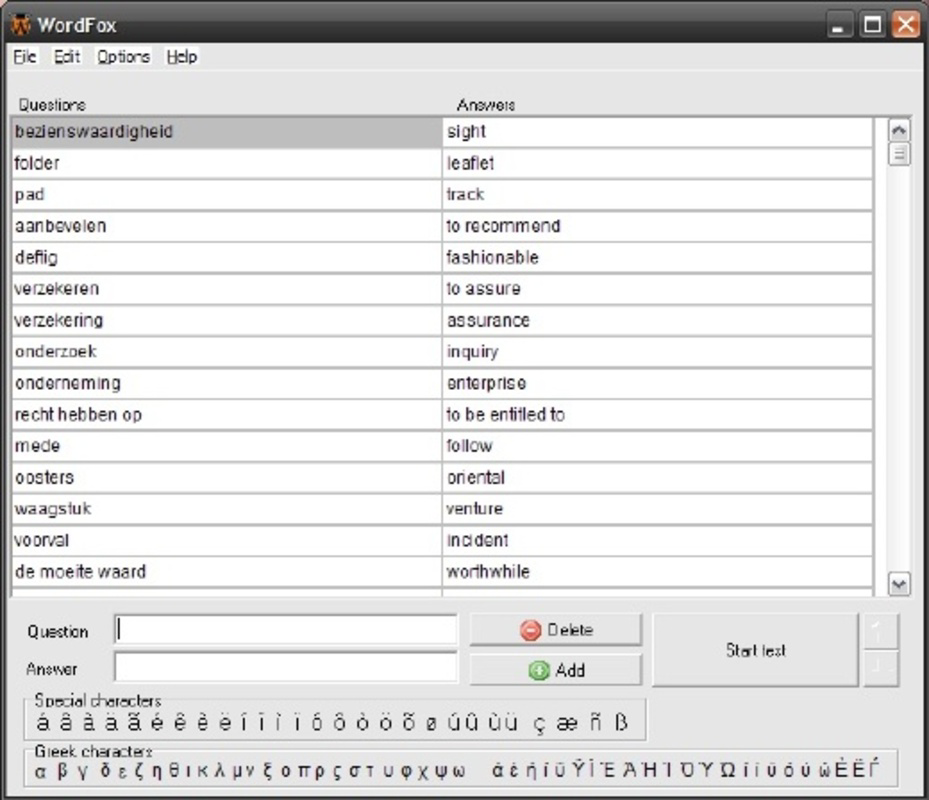Click the WordFox fox icon in title bar
Screen dimensions: 929x800
[x=21, y=25]
